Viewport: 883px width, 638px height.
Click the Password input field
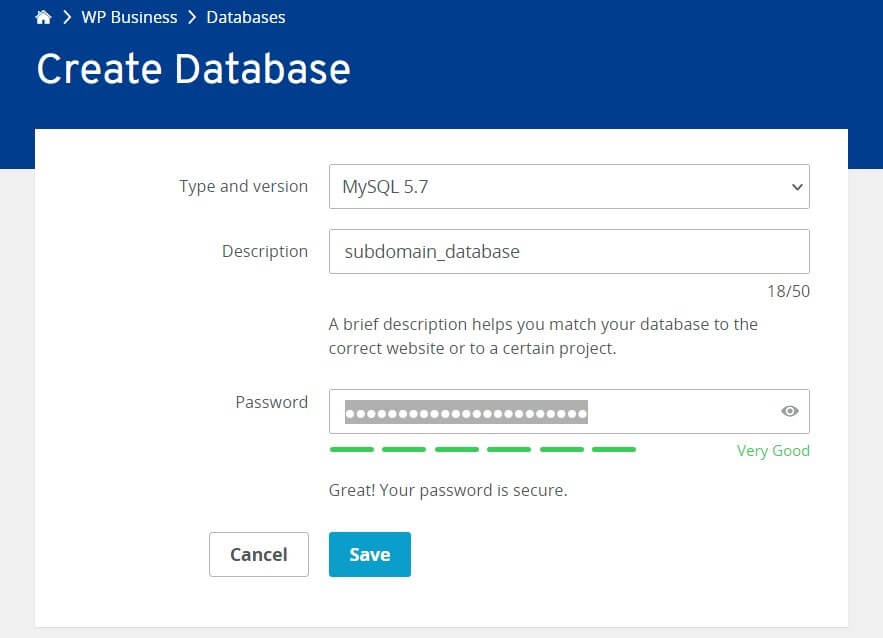point(569,411)
